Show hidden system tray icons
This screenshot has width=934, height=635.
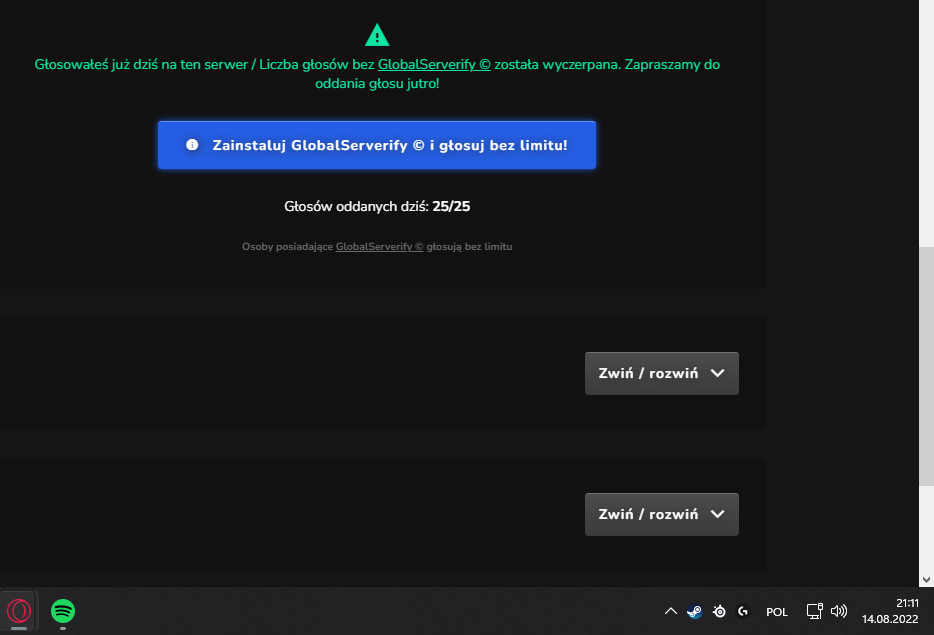[671, 611]
